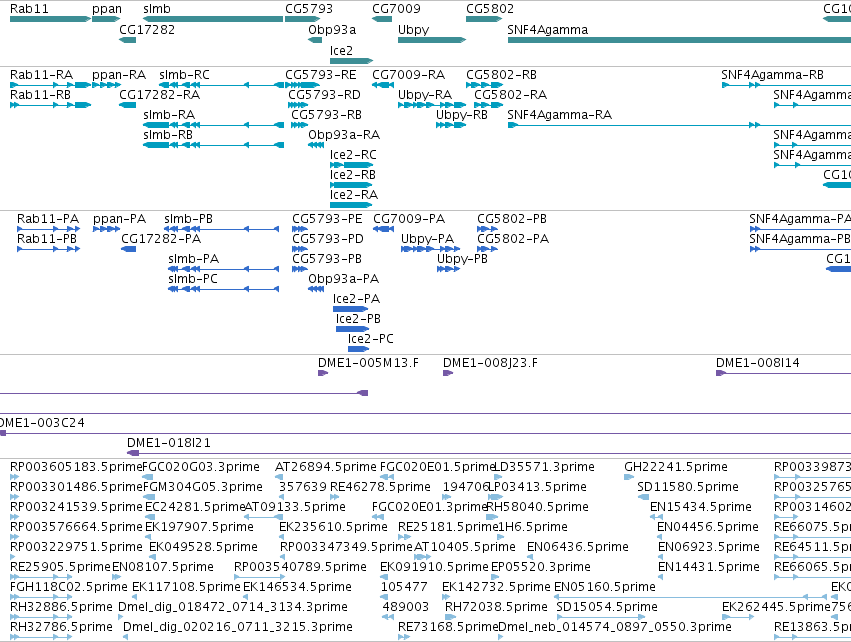The image size is (851, 642).
Task: Open the Ice2 gene label
Action: point(341,50)
